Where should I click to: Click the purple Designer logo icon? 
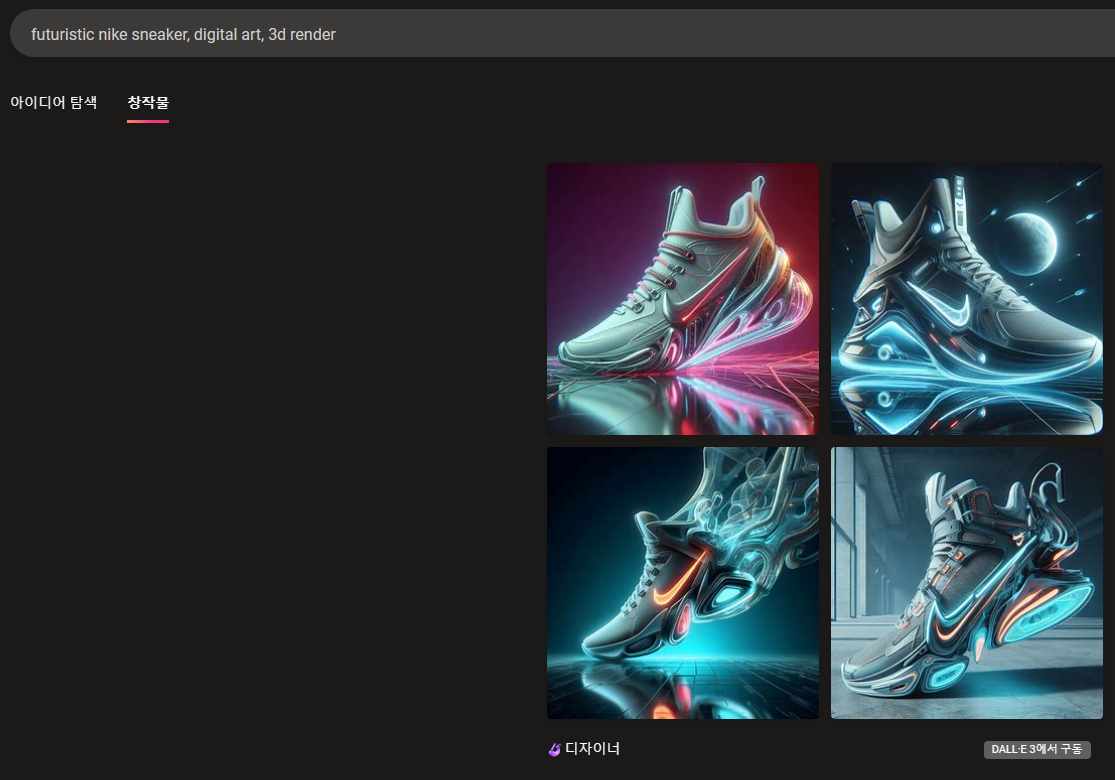pyautogui.click(x=555, y=749)
